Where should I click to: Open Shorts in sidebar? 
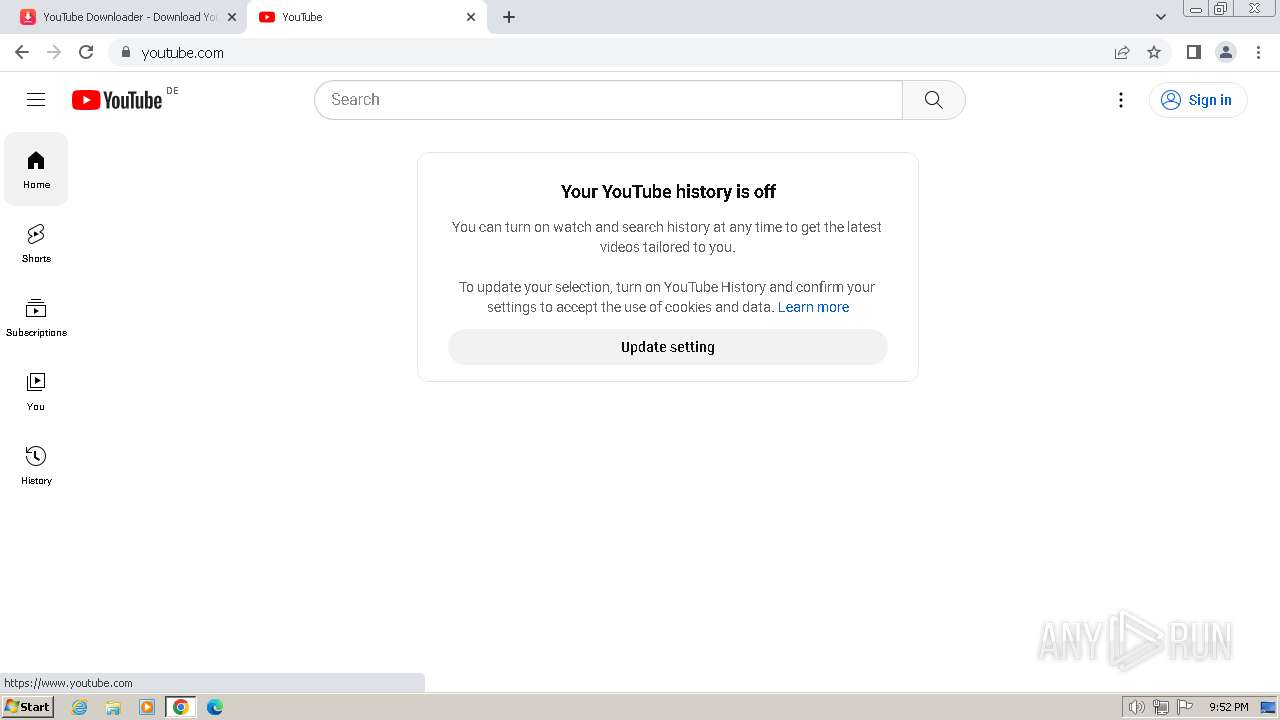coord(36,243)
